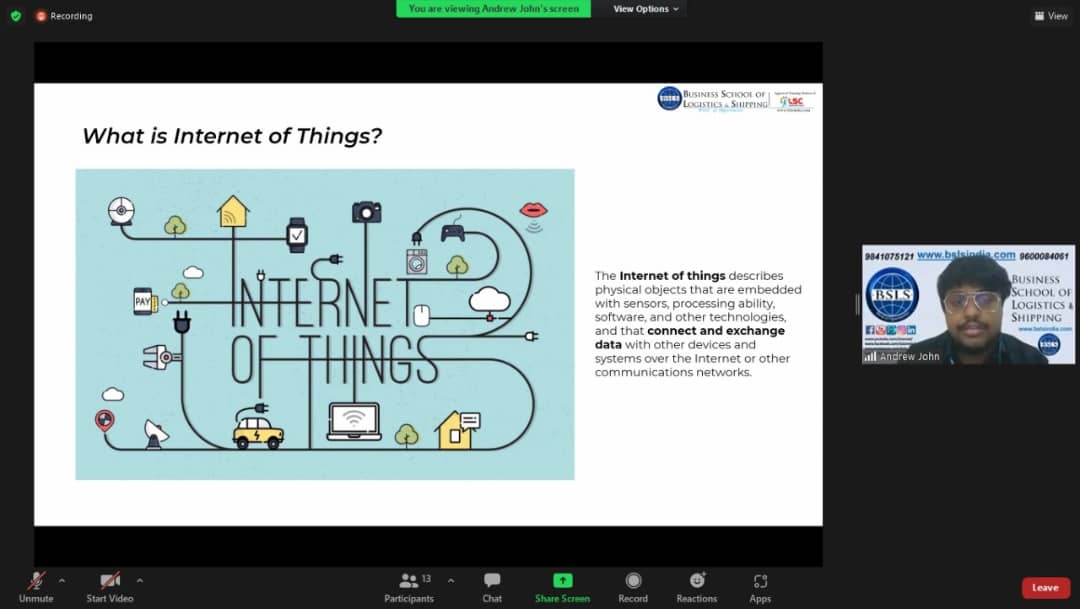The height and width of the screenshot is (609, 1080).
Task: Click the View layout button
Action: [x=1051, y=16]
